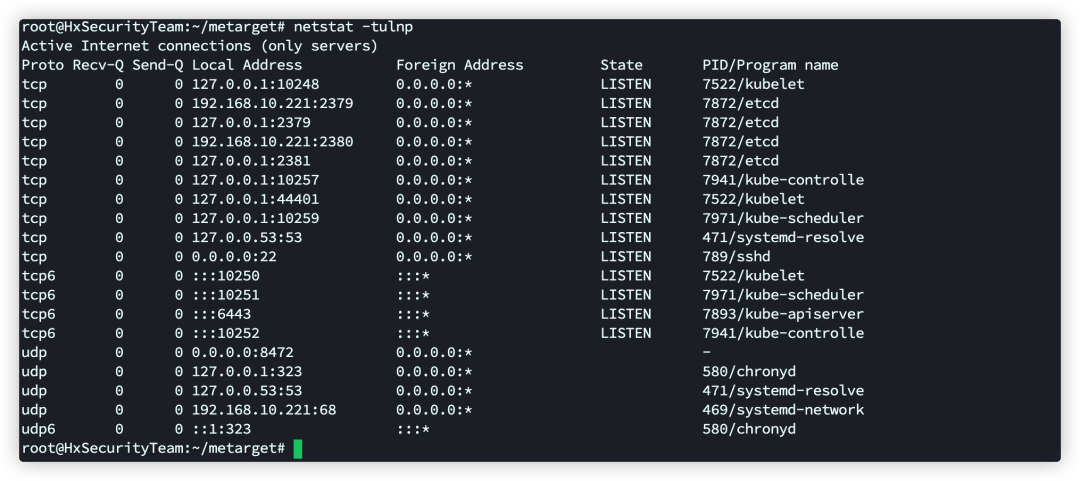Select the address '192.168.10.221:2380'

click(272, 142)
